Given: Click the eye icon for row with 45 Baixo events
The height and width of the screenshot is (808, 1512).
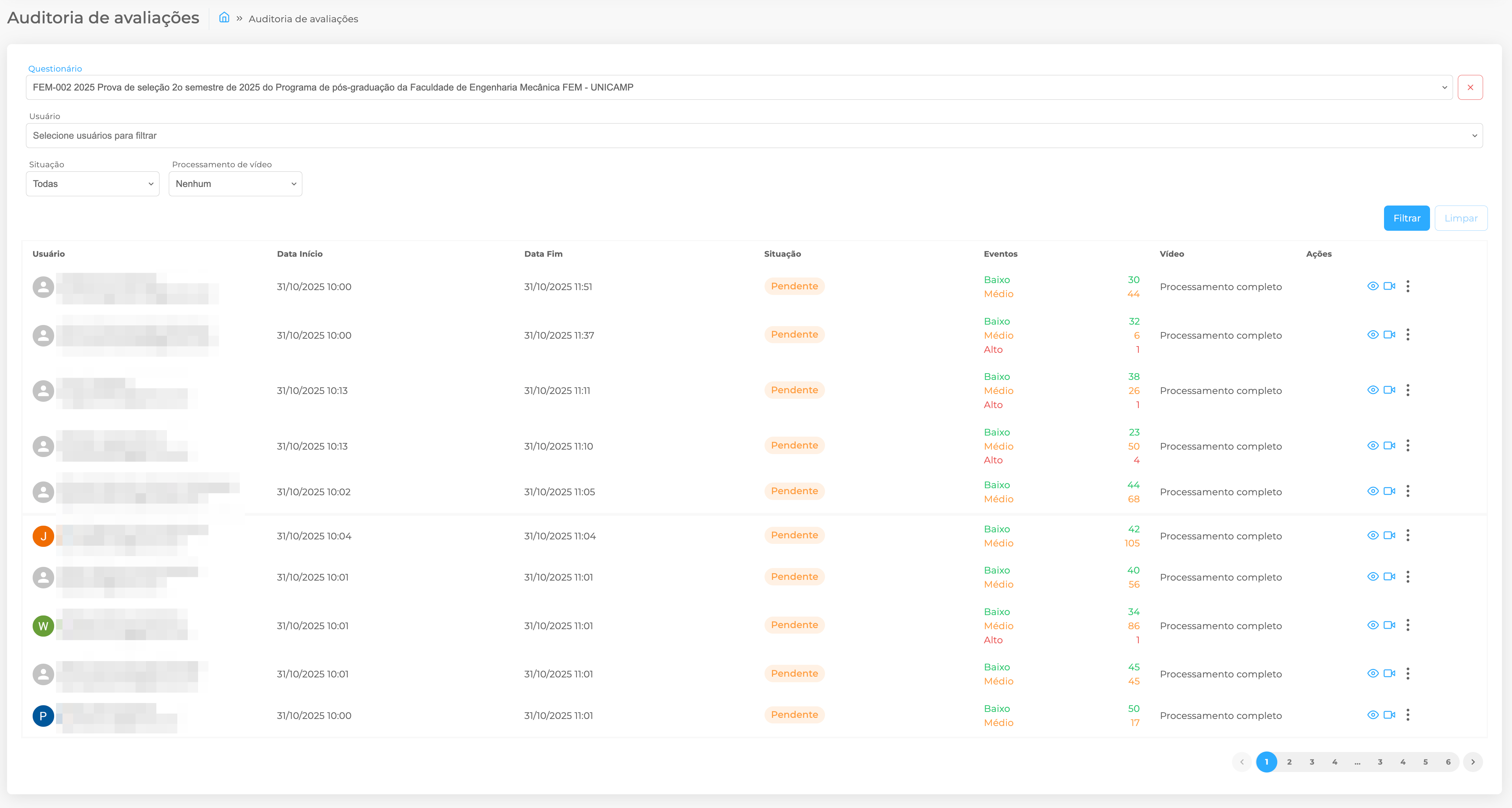Looking at the screenshot, I should pyautogui.click(x=1372, y=674).
